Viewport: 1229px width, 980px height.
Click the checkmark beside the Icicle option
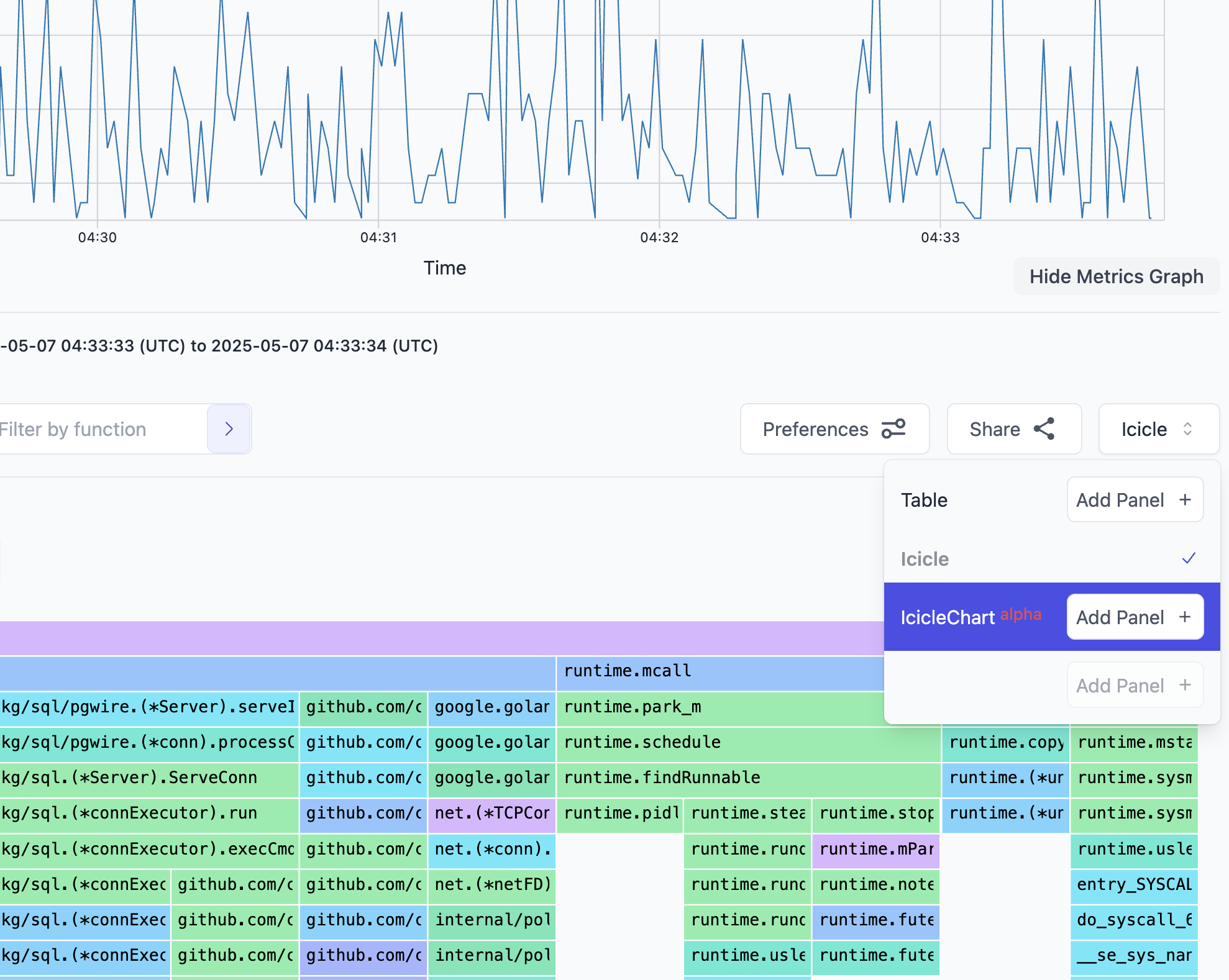pyautogui.click(x=1189, y=558)
